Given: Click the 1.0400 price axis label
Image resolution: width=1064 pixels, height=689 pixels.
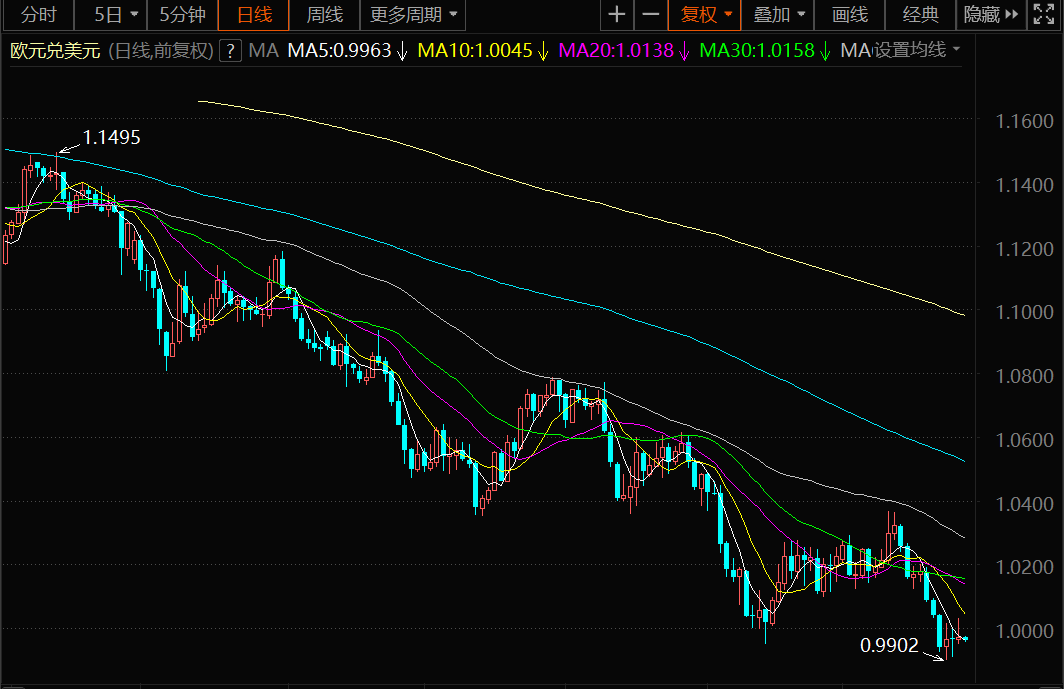Looking at the screenshot, I should click(1024, 504).
